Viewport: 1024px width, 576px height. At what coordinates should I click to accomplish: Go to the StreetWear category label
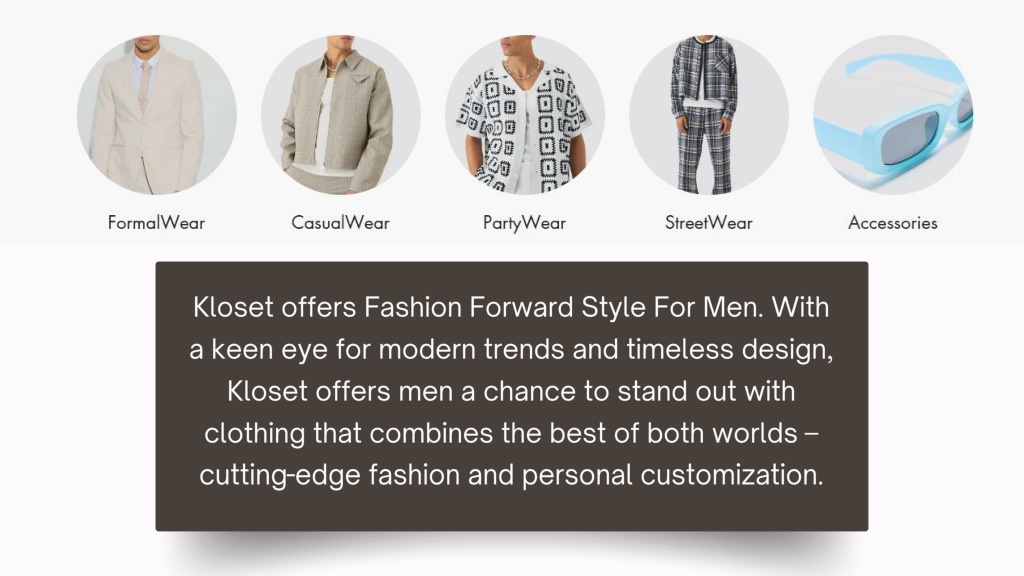[x=709, y=223]
